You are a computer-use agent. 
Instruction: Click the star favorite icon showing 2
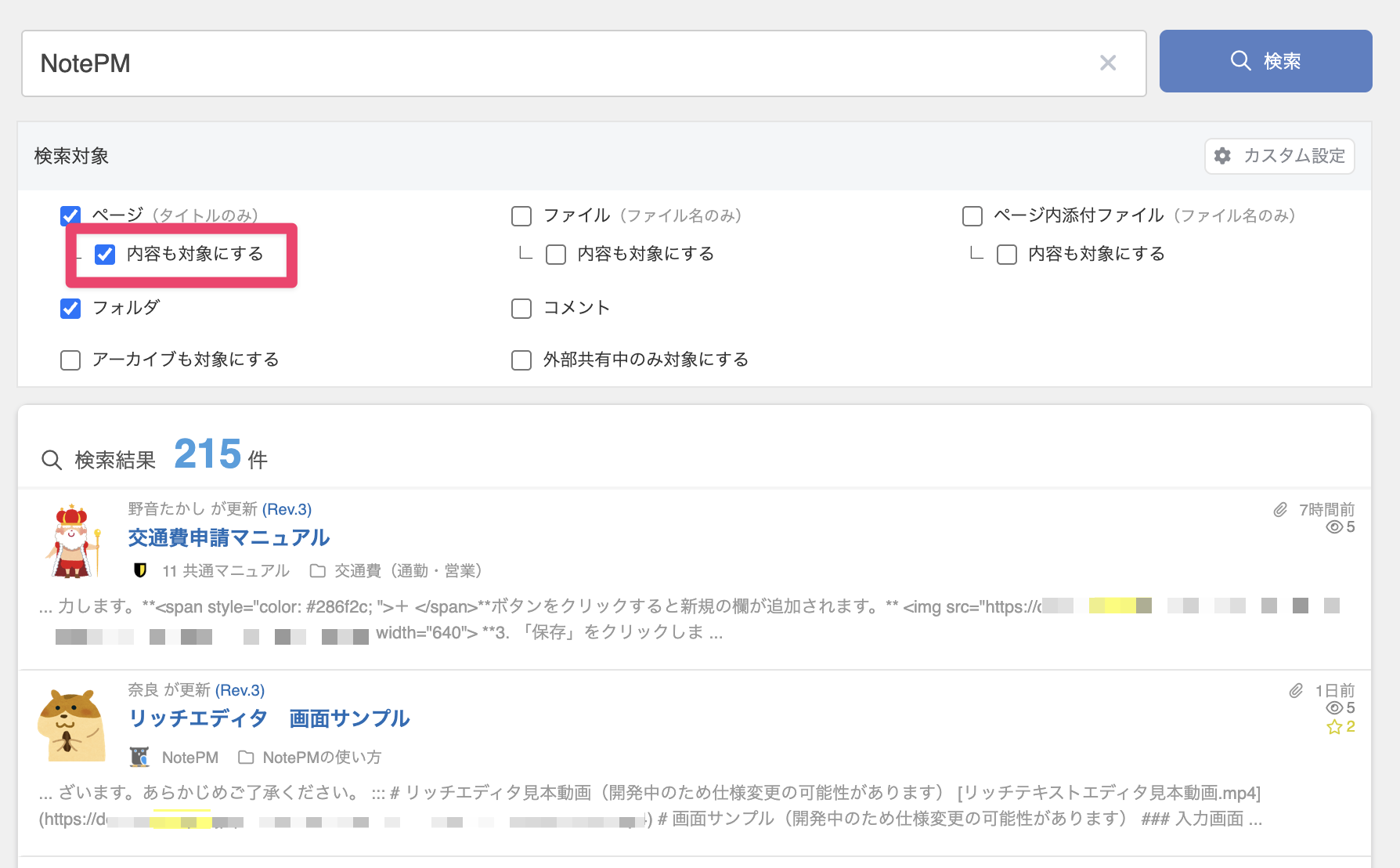[1334, 727]
